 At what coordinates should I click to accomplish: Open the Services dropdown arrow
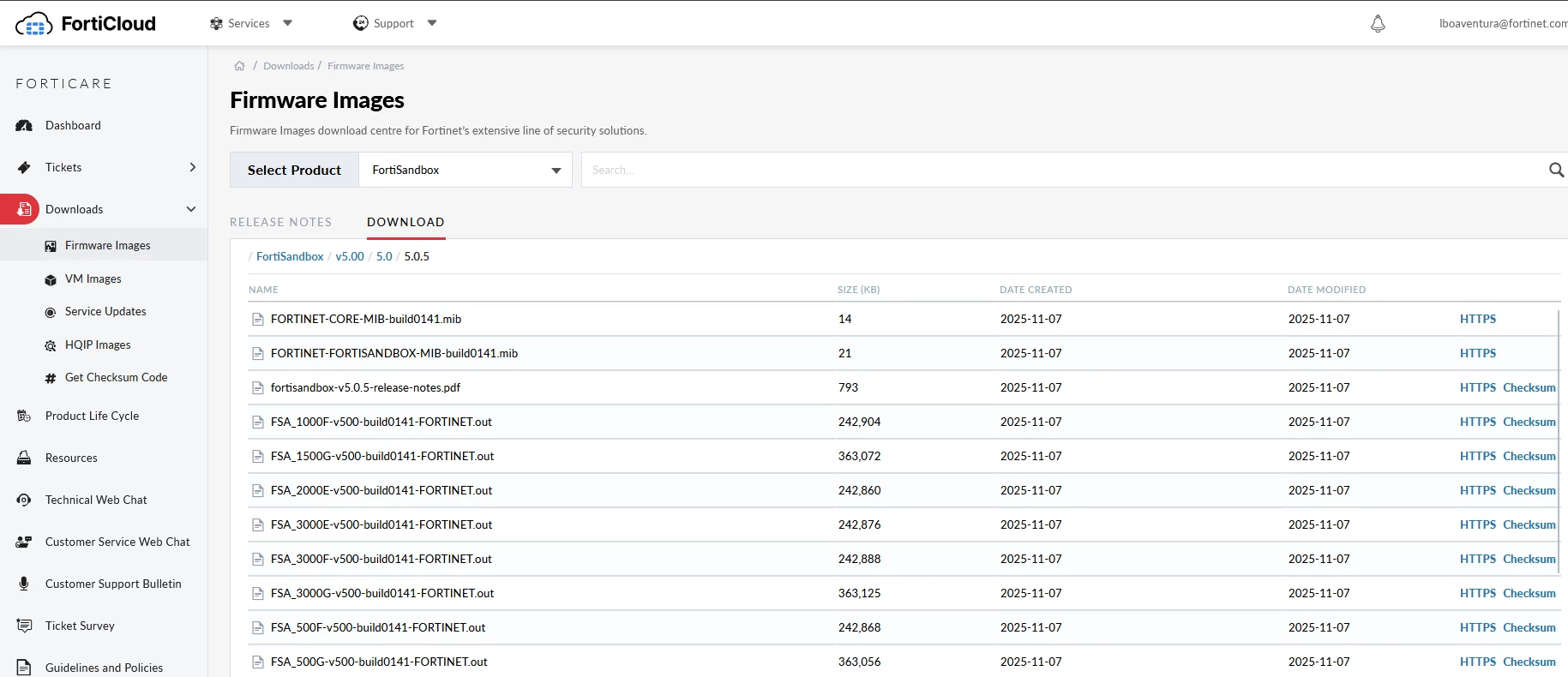(288, 23)
